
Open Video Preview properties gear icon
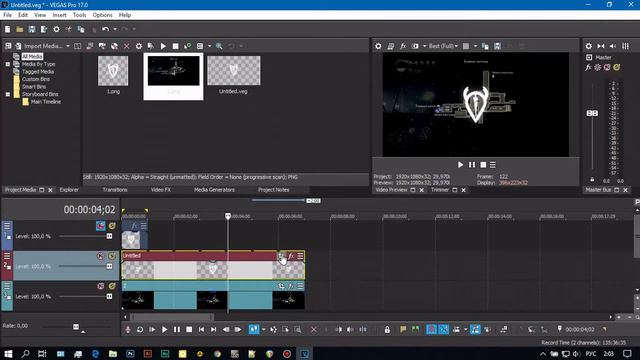pos(378,46)
